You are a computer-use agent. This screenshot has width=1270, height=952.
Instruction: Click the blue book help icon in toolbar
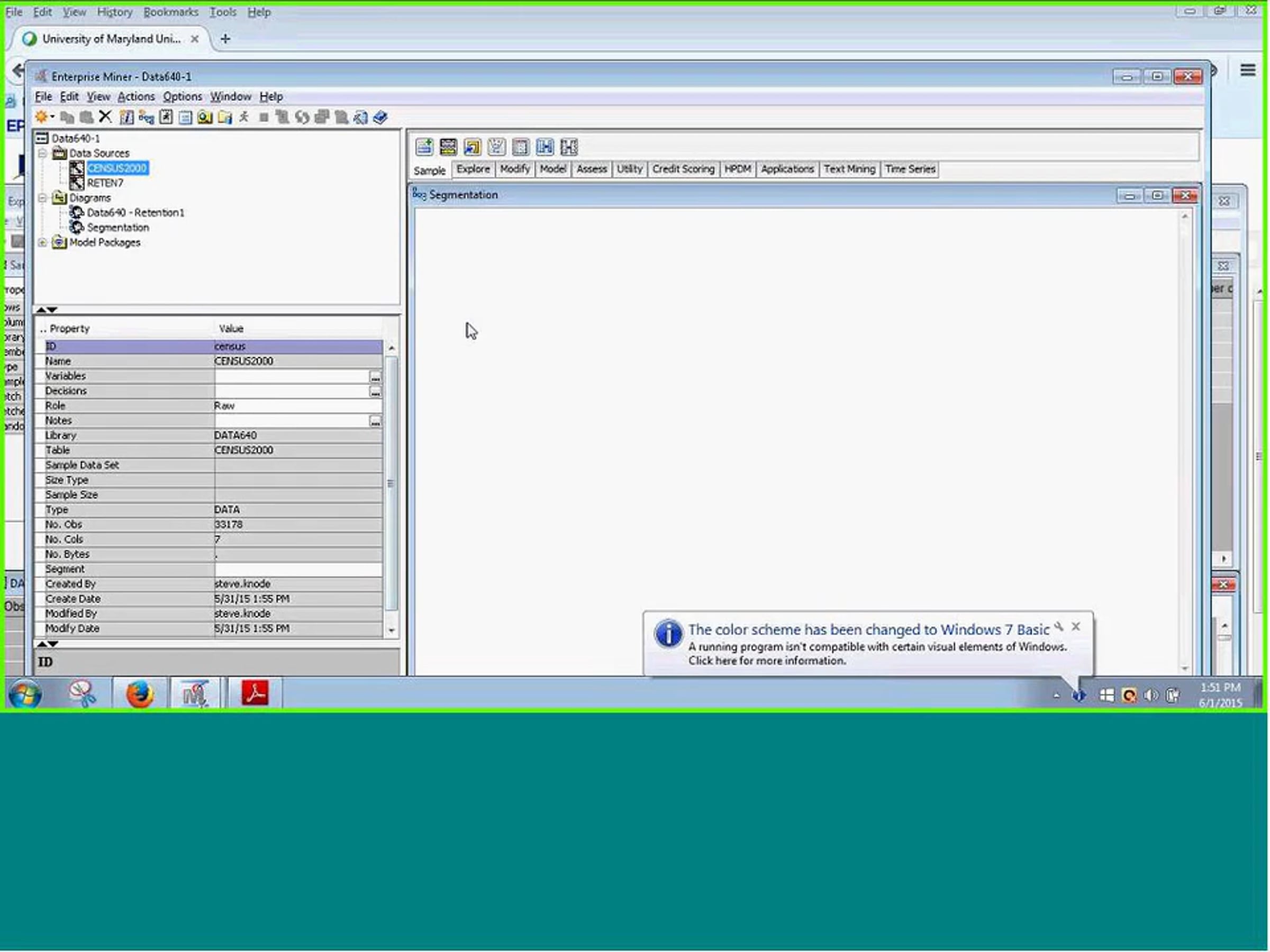click(380, 117)
